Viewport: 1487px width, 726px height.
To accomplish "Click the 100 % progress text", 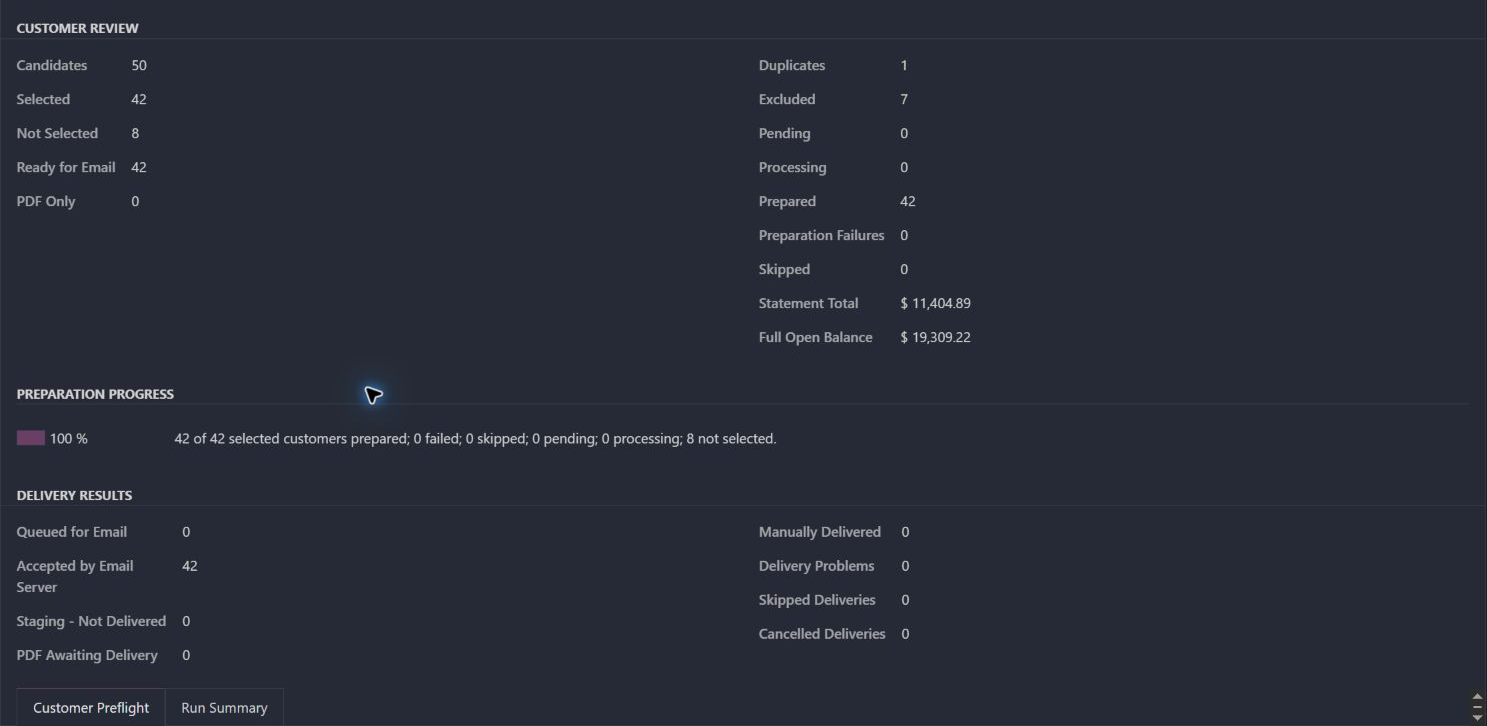I will click(68, 438).
